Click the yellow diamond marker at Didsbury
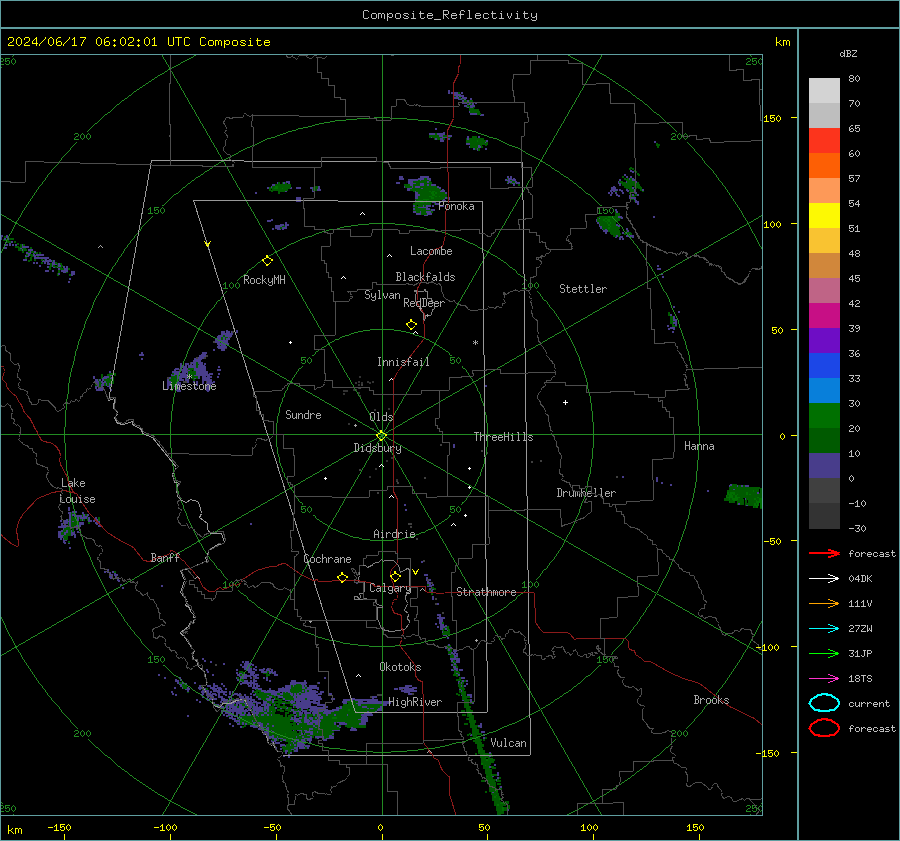Image resolution: width=900 pixels, height=841 pixels. [x=381, y=436]
